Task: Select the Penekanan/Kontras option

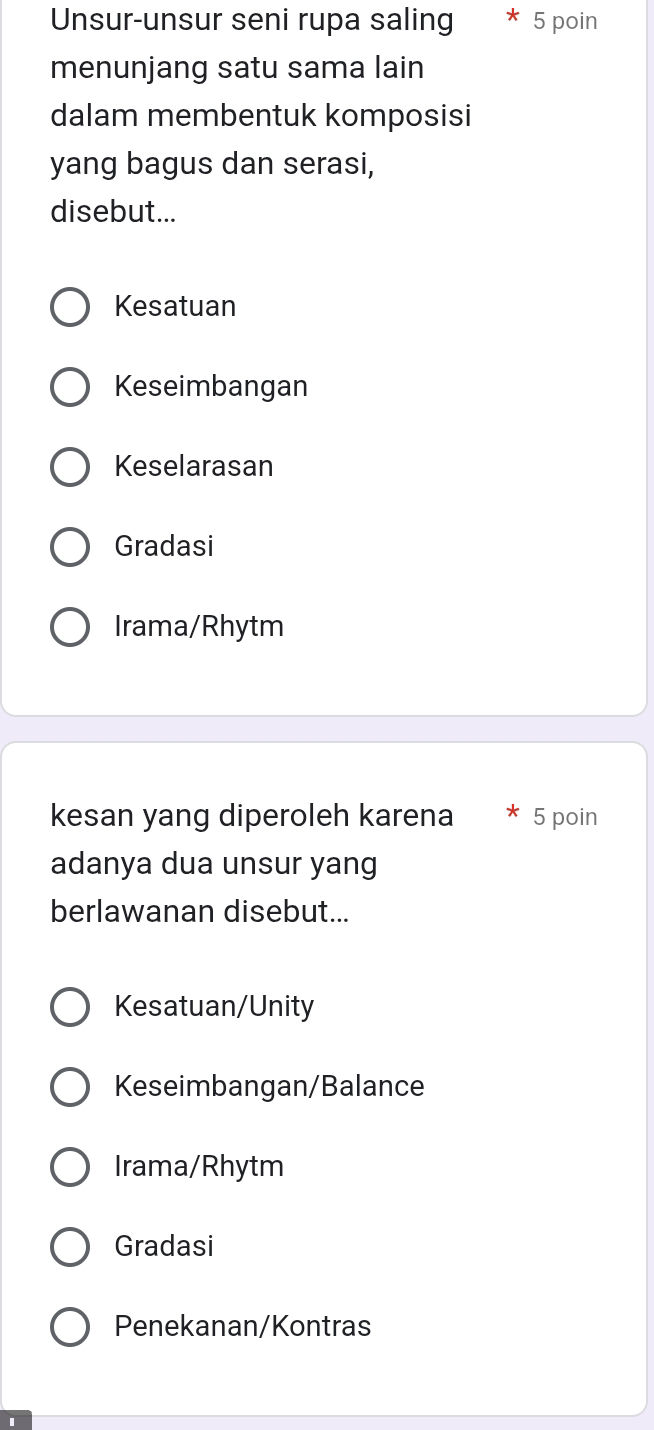Action: [x=70, y=1327]
